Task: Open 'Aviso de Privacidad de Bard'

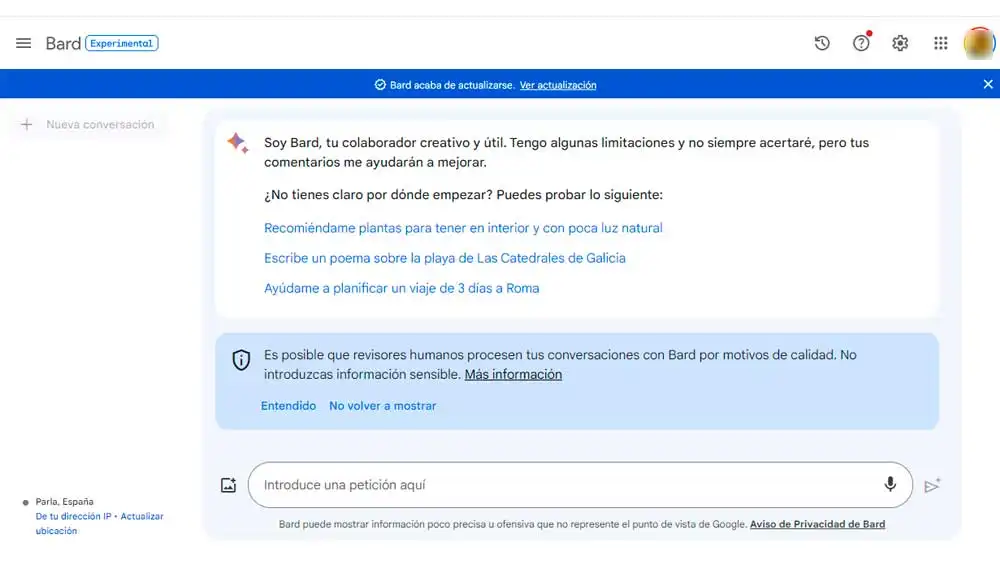Action: (817, 524)
